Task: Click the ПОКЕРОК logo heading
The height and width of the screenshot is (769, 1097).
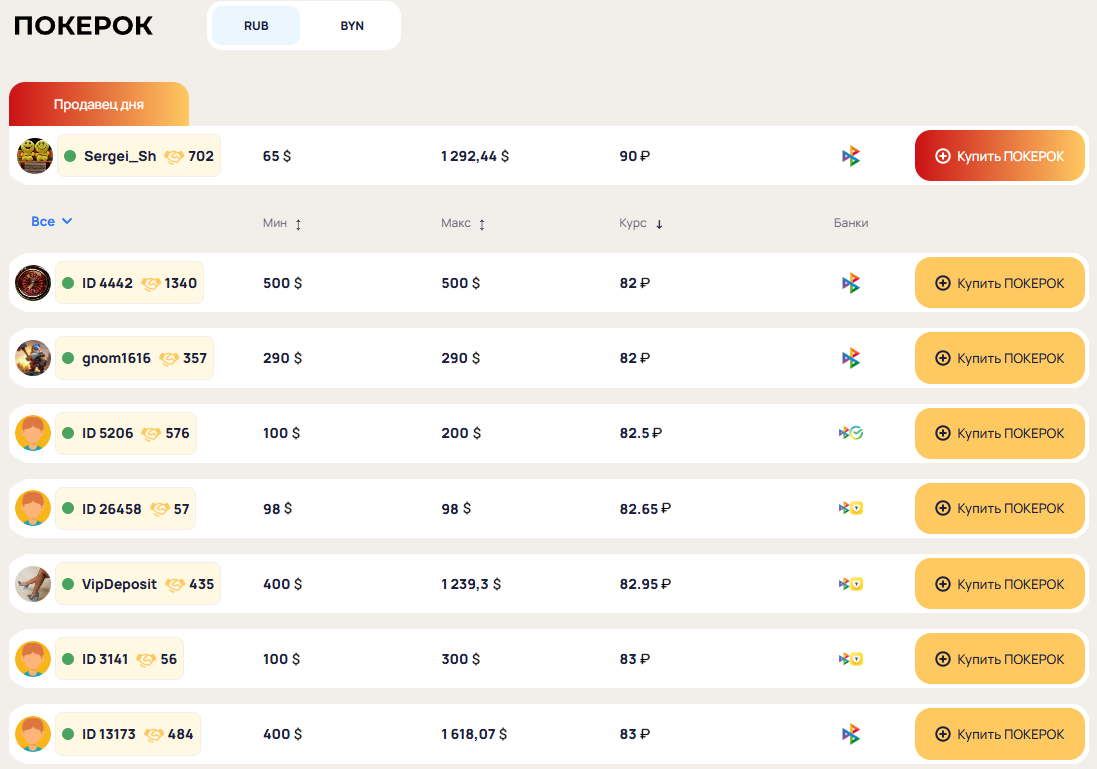Action: [84, 26]
